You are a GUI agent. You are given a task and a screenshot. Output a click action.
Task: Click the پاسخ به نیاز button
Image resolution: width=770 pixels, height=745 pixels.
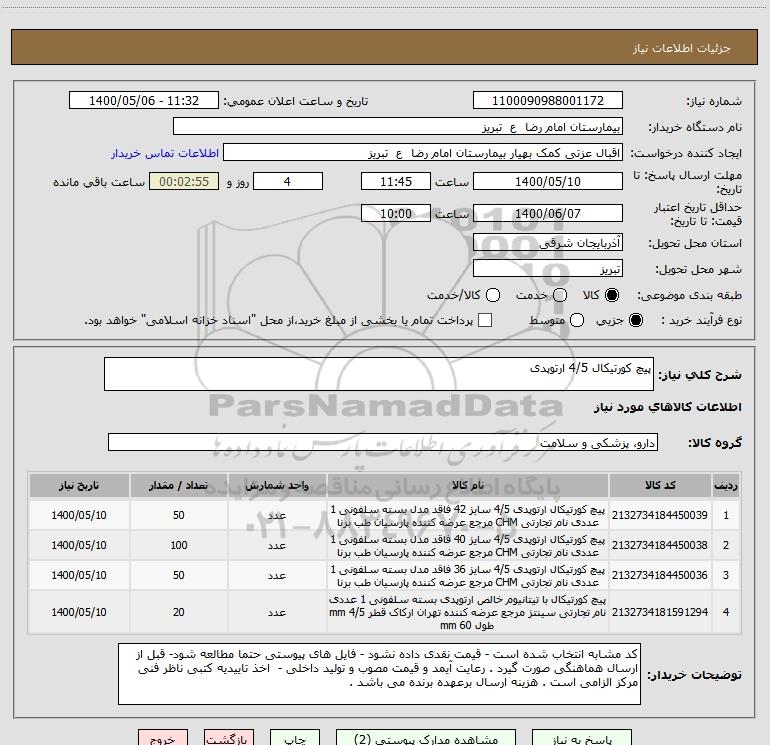click(x=582, y=739)
